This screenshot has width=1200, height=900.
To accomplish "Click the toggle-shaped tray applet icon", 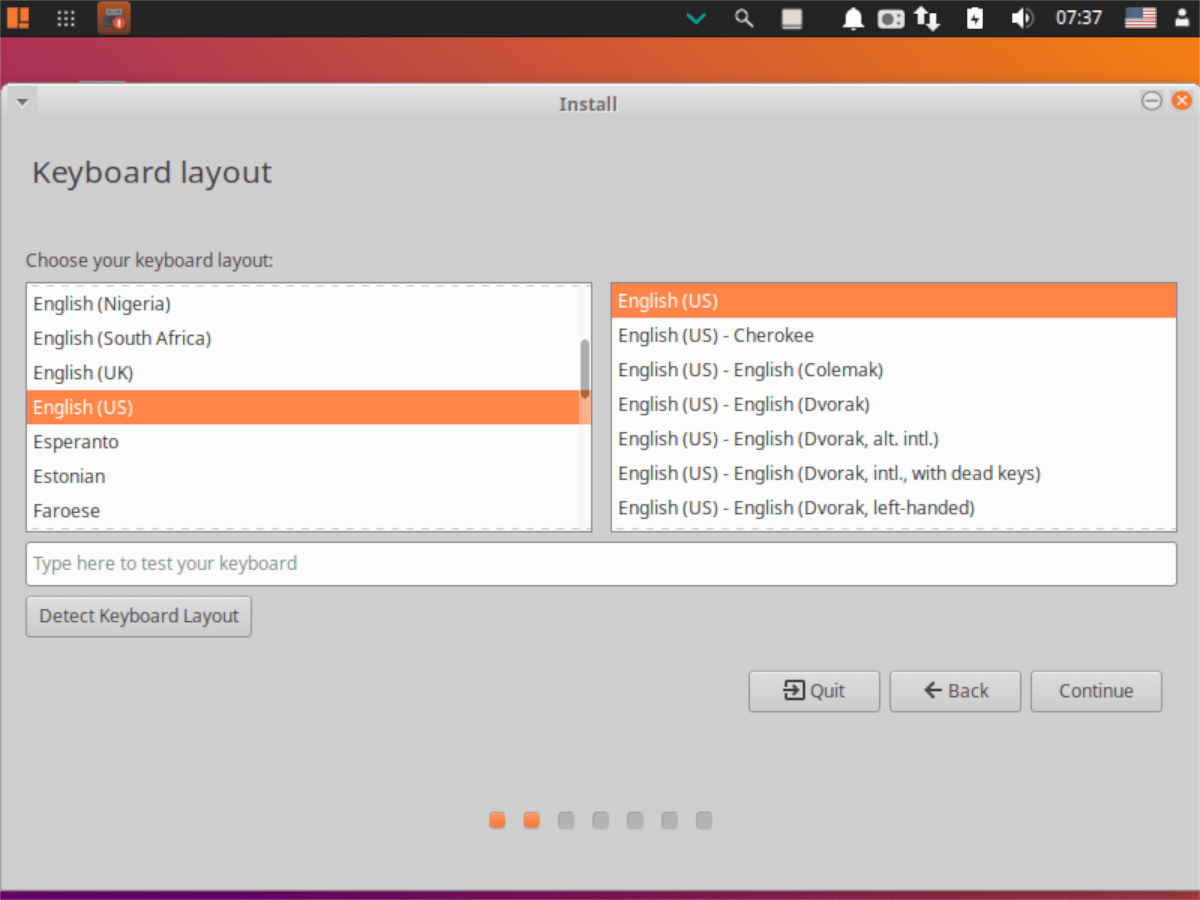I will click(891, 18).
